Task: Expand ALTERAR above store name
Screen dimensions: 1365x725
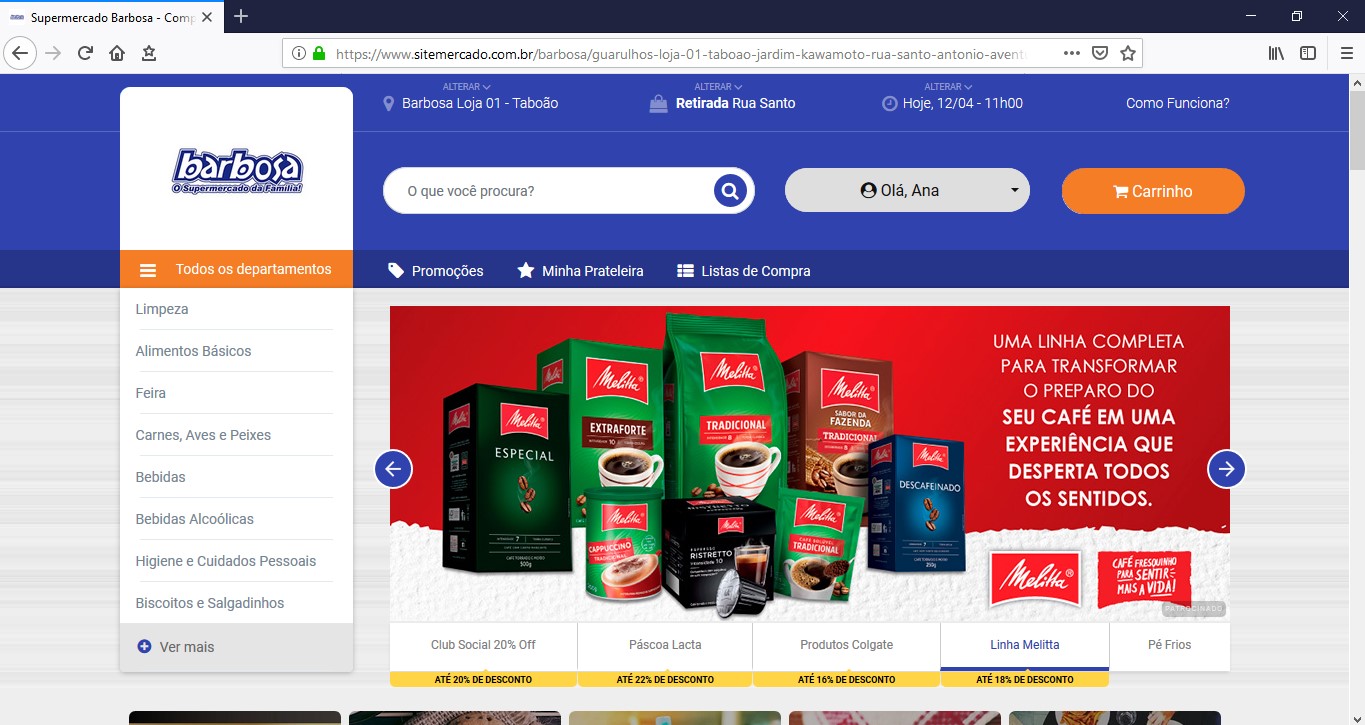Action: click(467, 87)
